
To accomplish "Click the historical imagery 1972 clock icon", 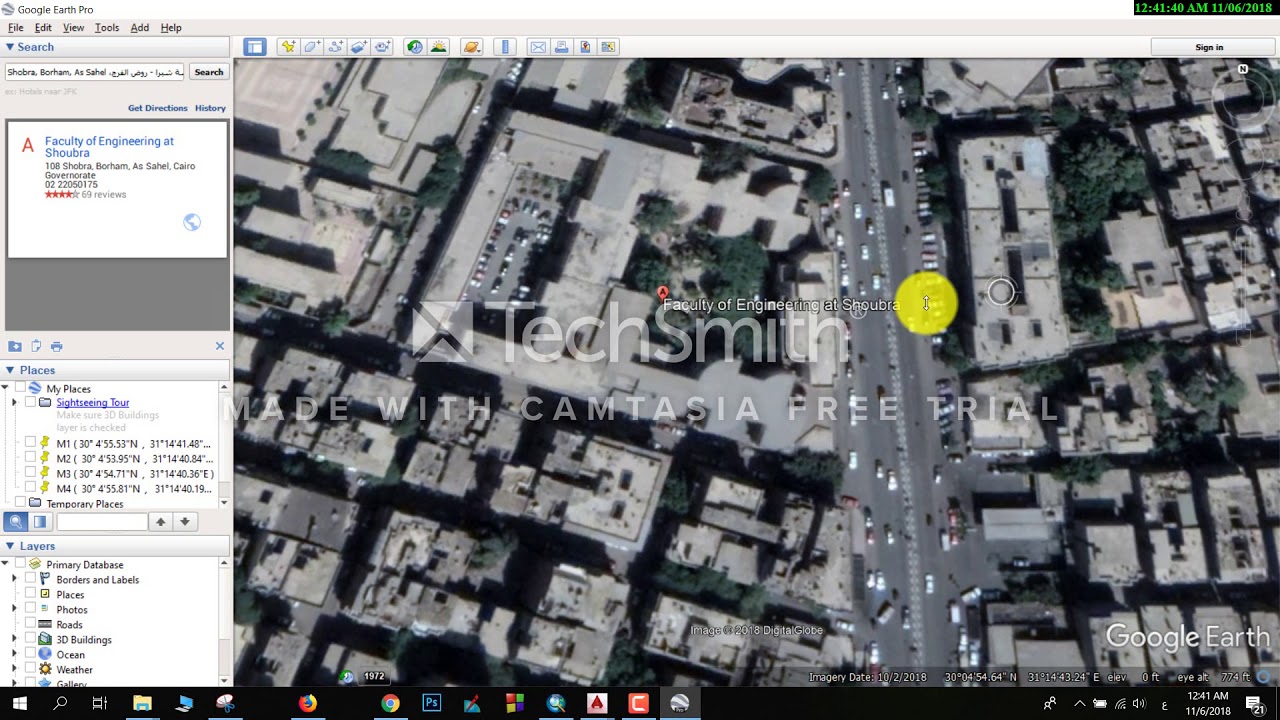I will click(346, 677).
